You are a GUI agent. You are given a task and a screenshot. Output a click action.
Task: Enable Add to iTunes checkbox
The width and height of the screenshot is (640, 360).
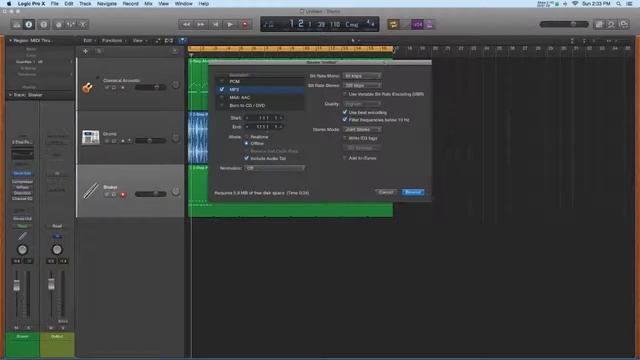[x=345, y=158]
